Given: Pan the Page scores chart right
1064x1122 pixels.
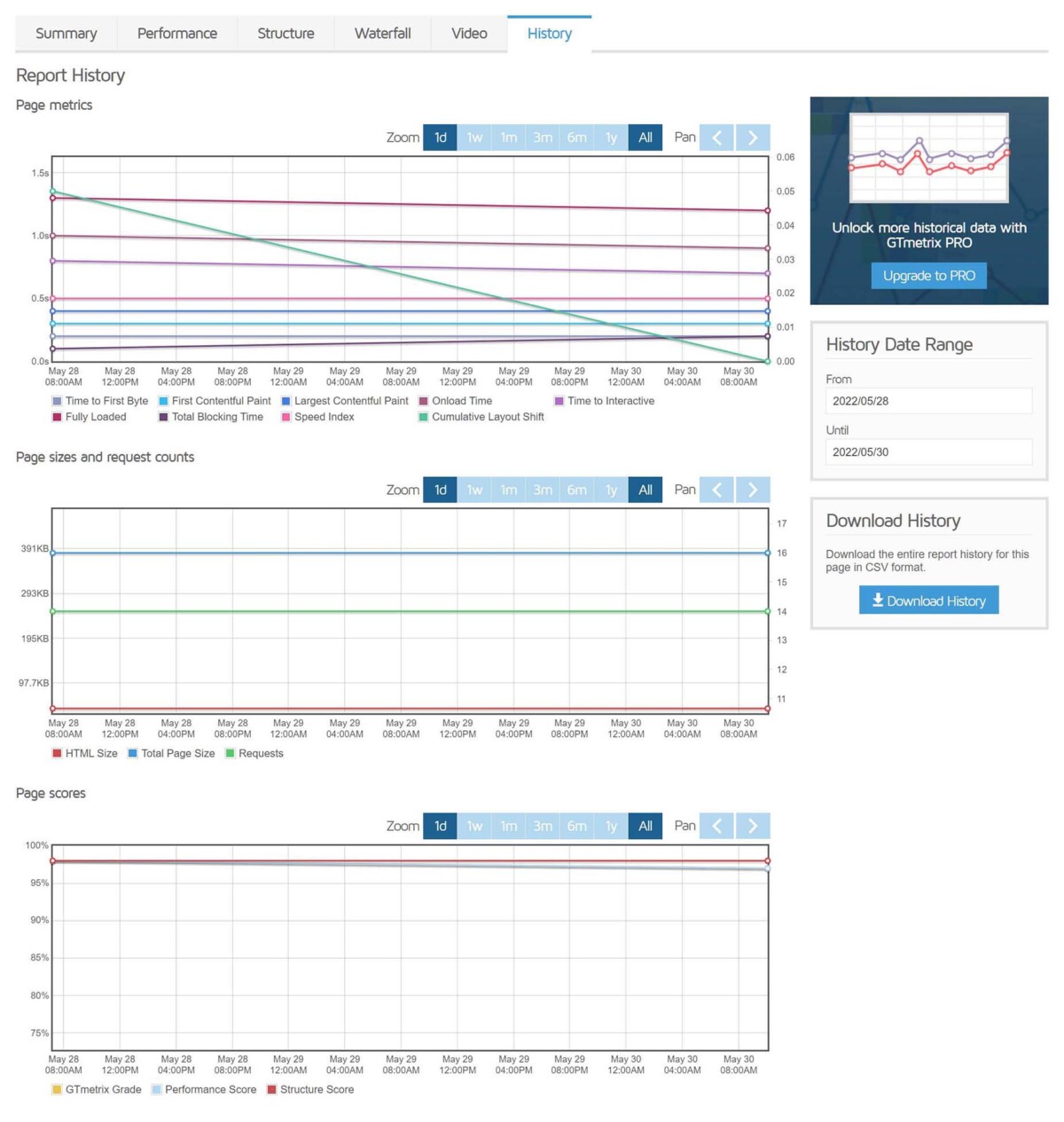Looking at the screenshot, I should point(751,826).
